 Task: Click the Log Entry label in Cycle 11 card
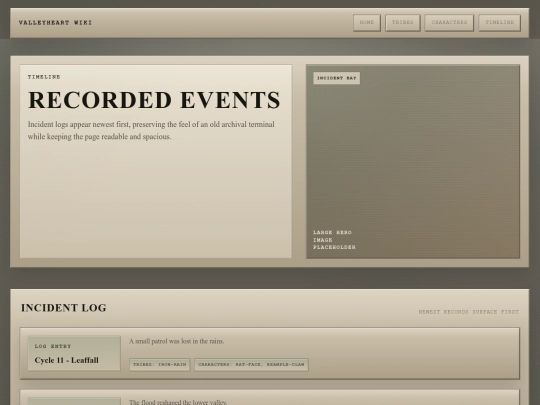(x=53, y=346)
